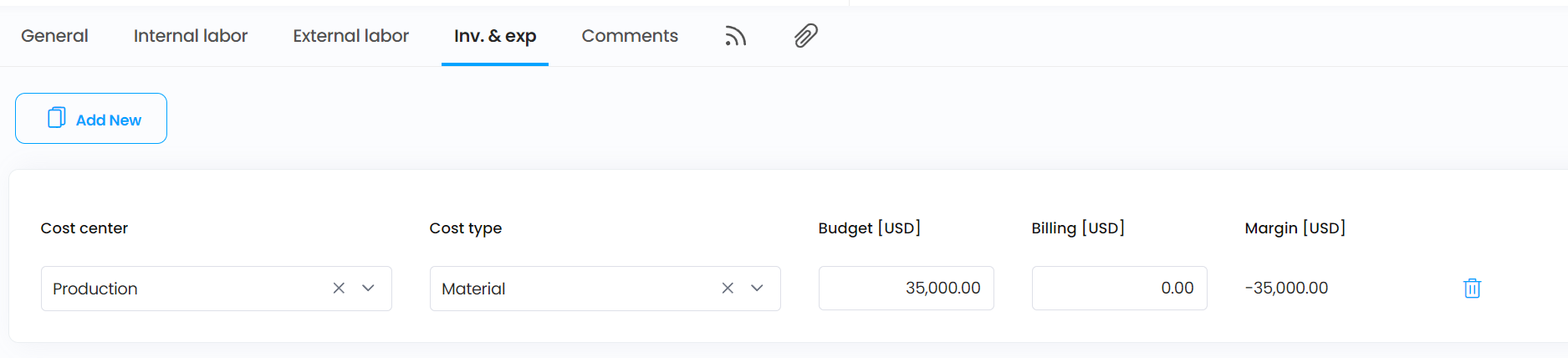Expand the Cost center dropdown chevron
This screenshot has width=1568, height=358.
point(368,288)
